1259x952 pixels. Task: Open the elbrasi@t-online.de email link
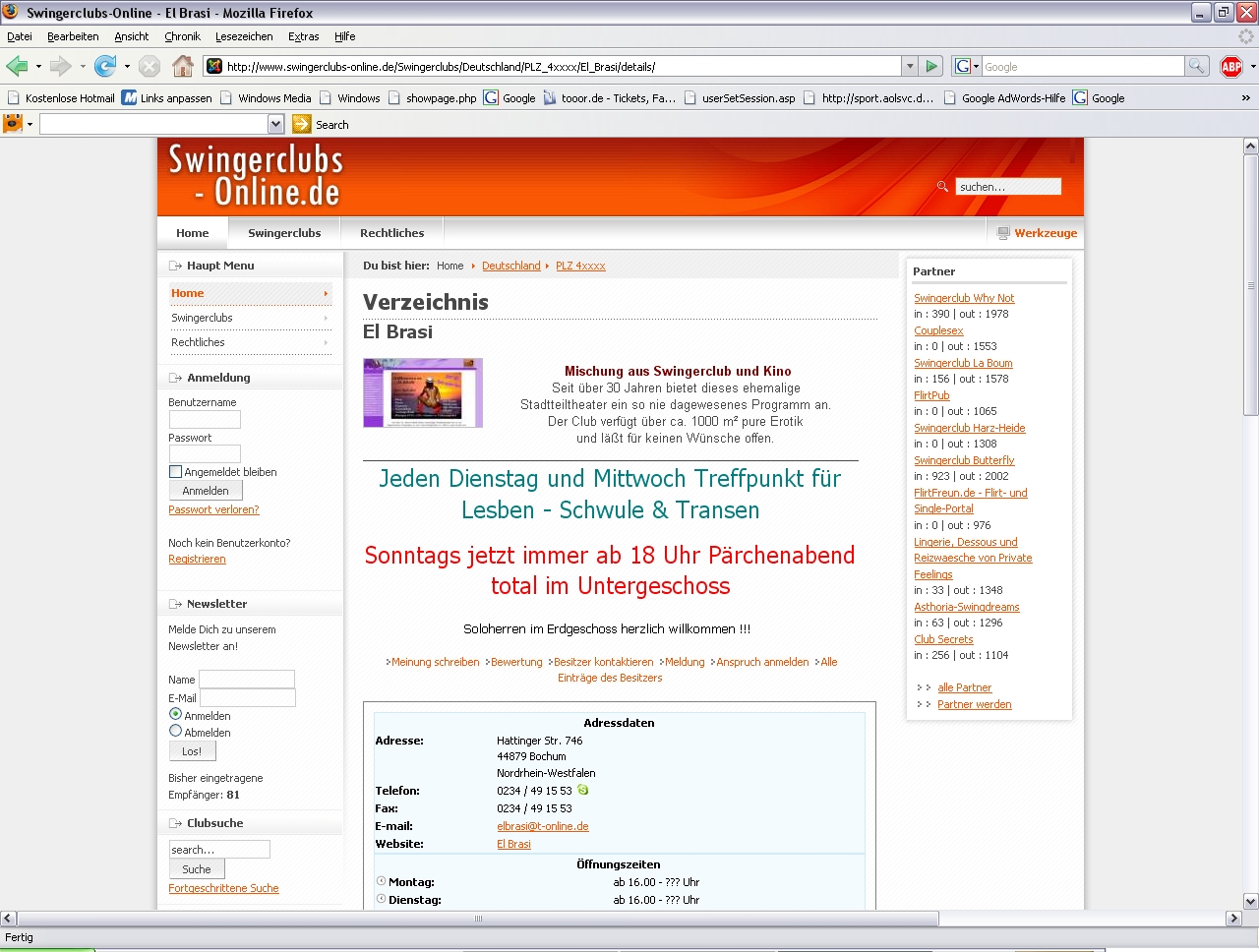(x=543, y=826)
